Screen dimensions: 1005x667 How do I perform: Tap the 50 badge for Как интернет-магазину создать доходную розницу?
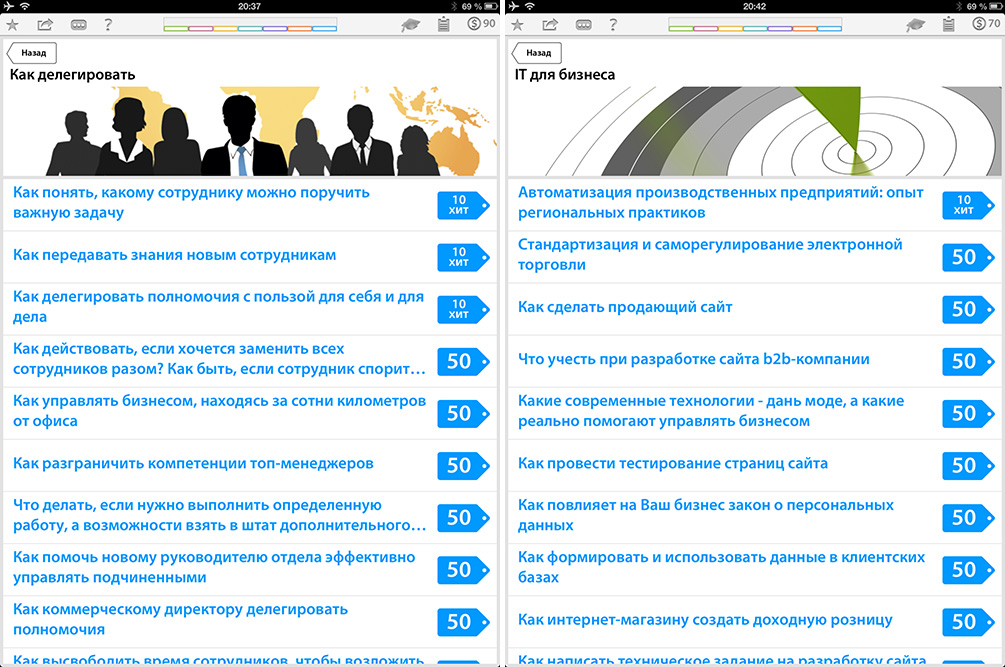(x=968, y=622)
